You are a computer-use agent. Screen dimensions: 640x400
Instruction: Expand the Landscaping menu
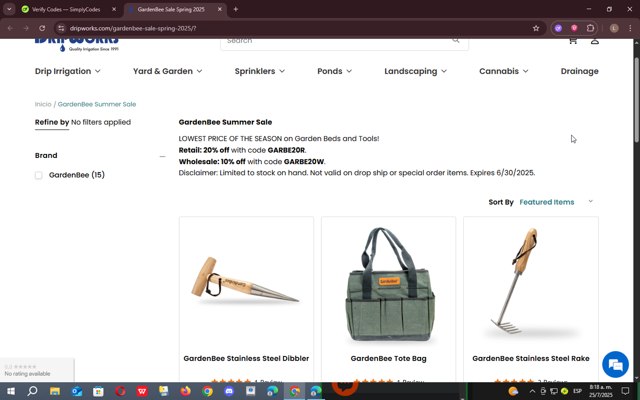click(416, 71)
